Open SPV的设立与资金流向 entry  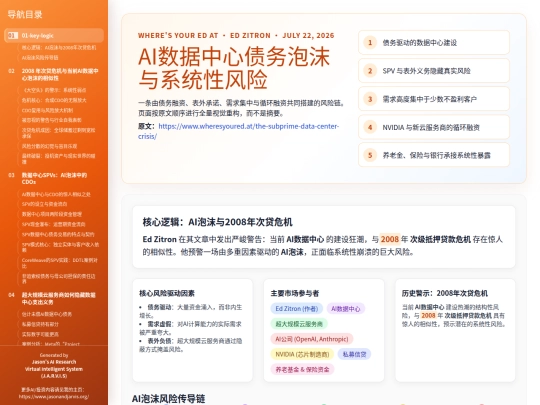point(44,204)
